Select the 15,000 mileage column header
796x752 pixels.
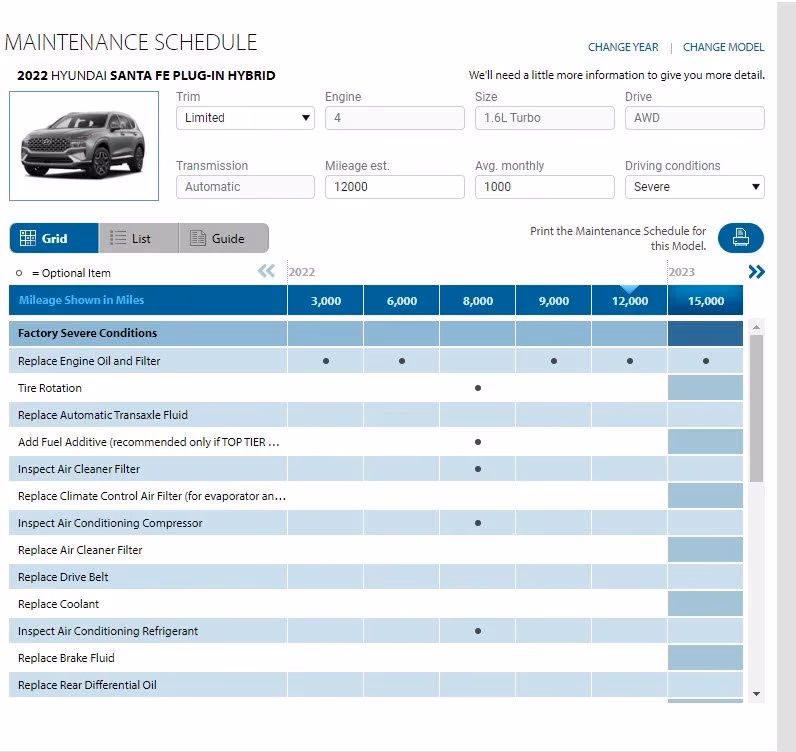click(x=705, y=301)
